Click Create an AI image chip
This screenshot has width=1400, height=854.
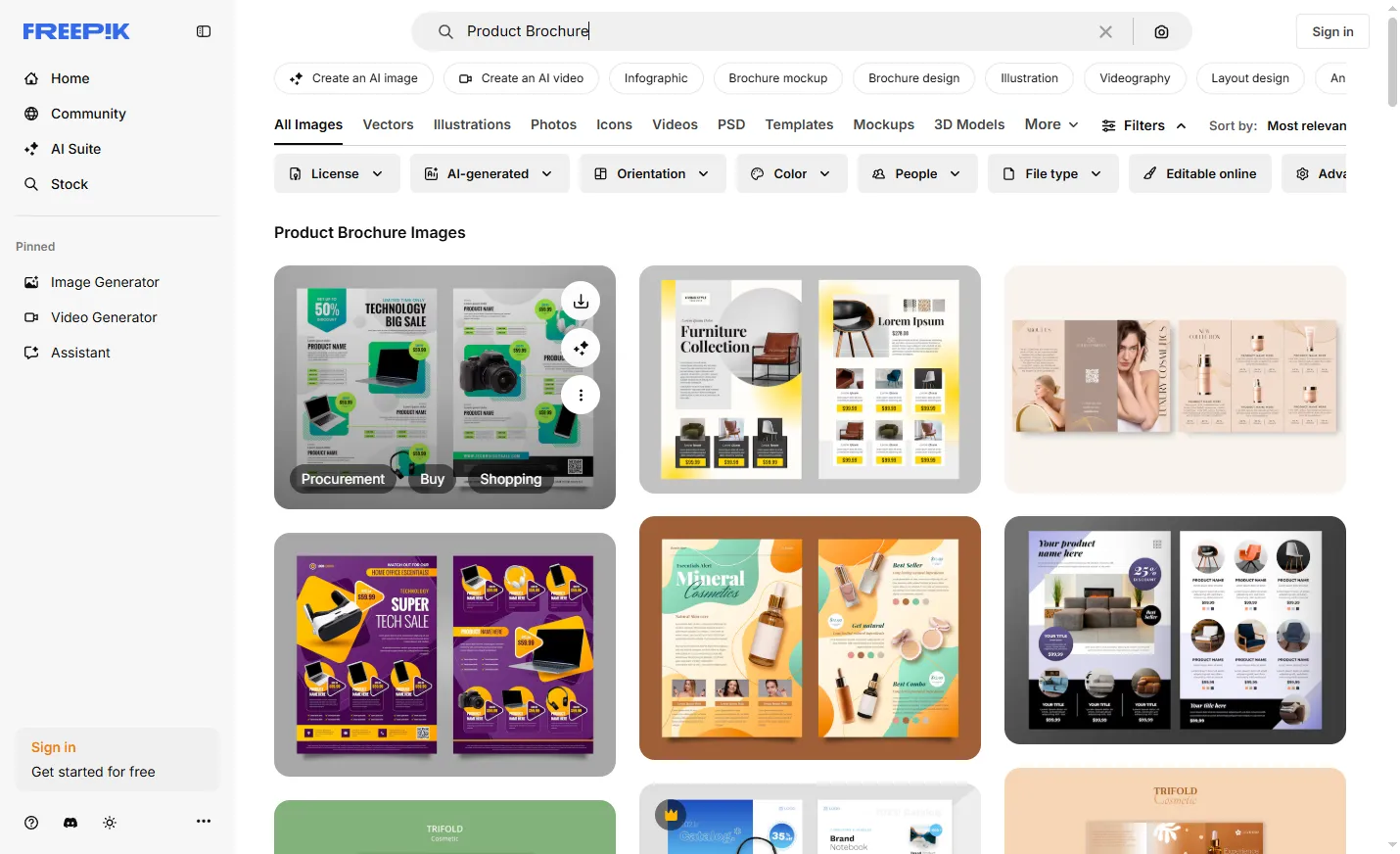[354, 78]
